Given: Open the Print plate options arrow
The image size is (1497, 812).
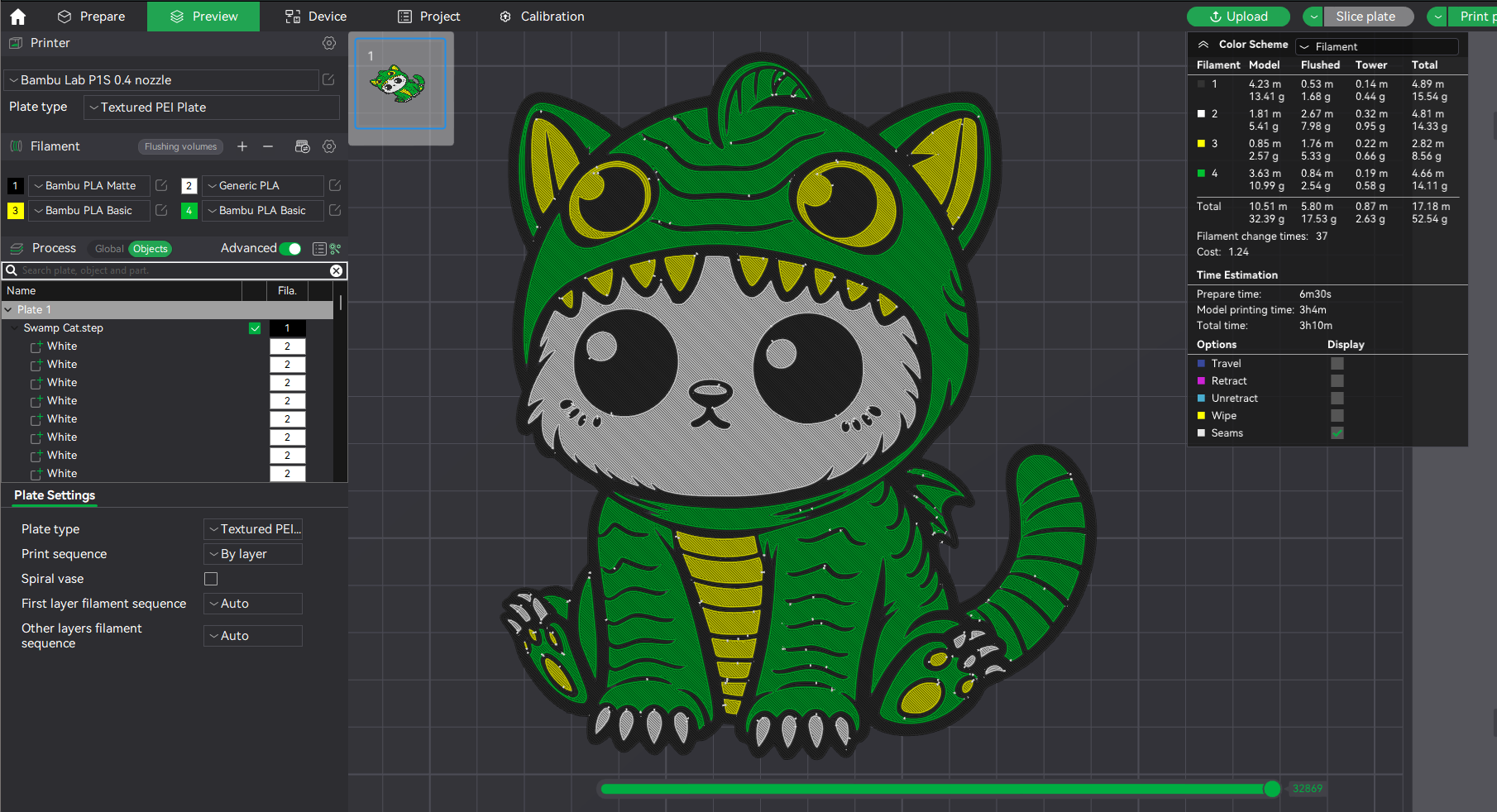Looking at the screenshot, I should point(1438,17).
